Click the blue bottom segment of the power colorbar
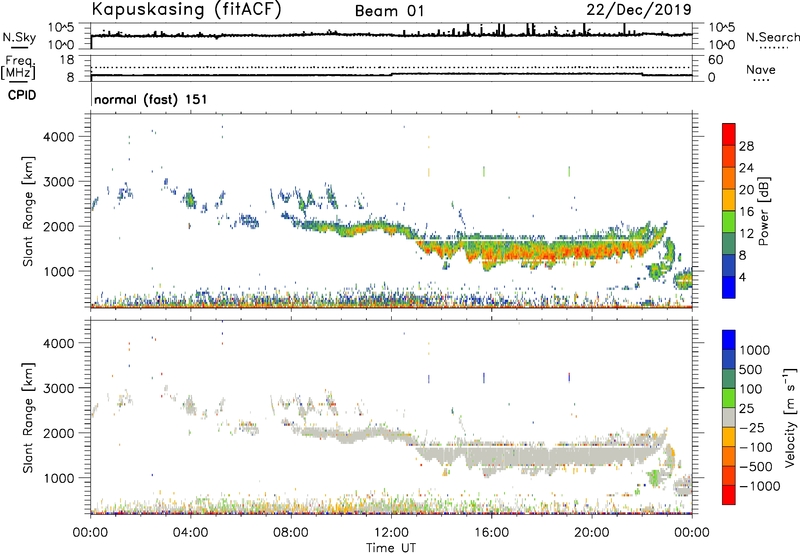The height and width of the screenshot is (554, 800). click(x=729, y=287)
